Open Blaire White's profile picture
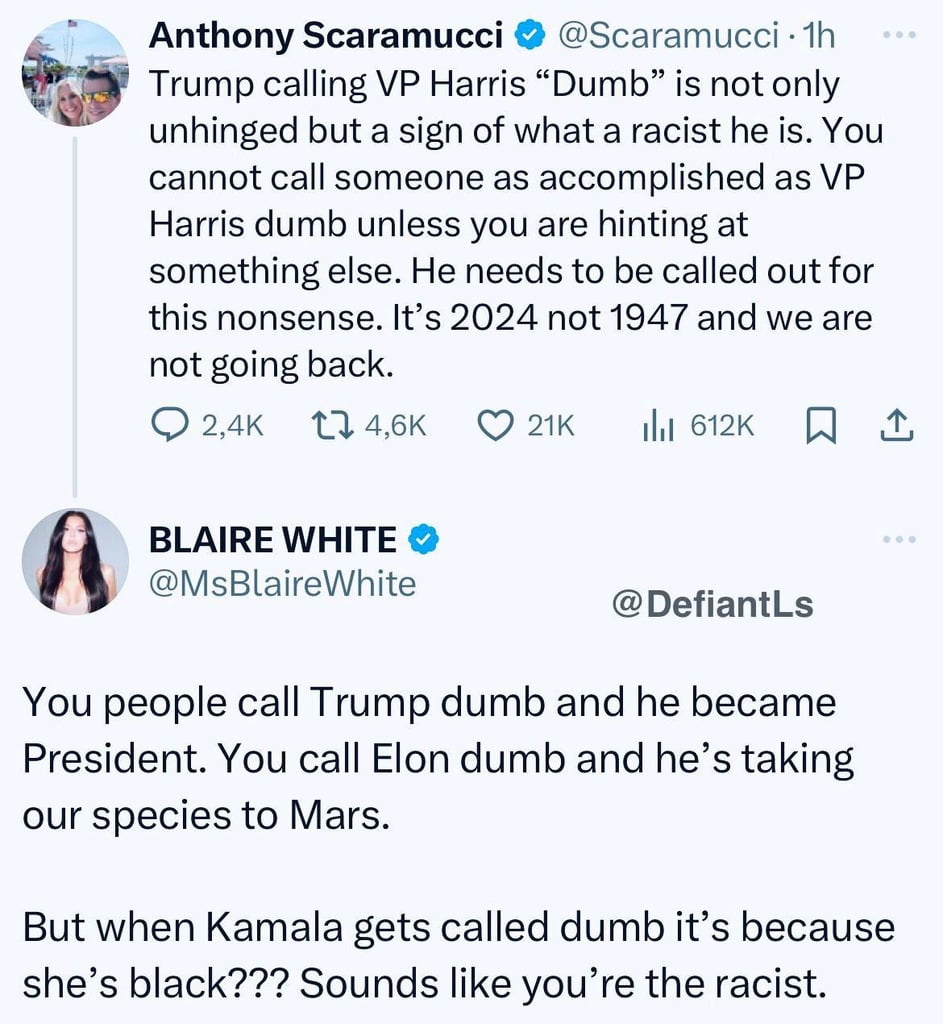Image resolution: width=943 pixels, height=1024 pixels. point(76,561)
